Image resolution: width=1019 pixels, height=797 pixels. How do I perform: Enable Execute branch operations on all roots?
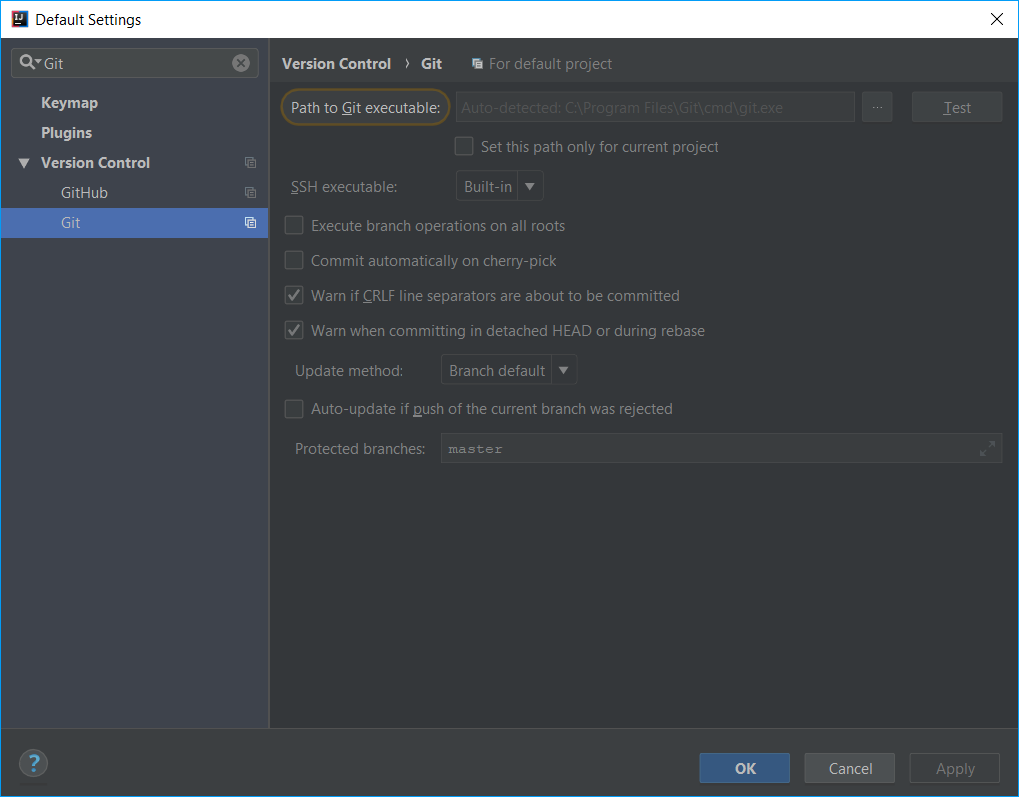point(294,226)
